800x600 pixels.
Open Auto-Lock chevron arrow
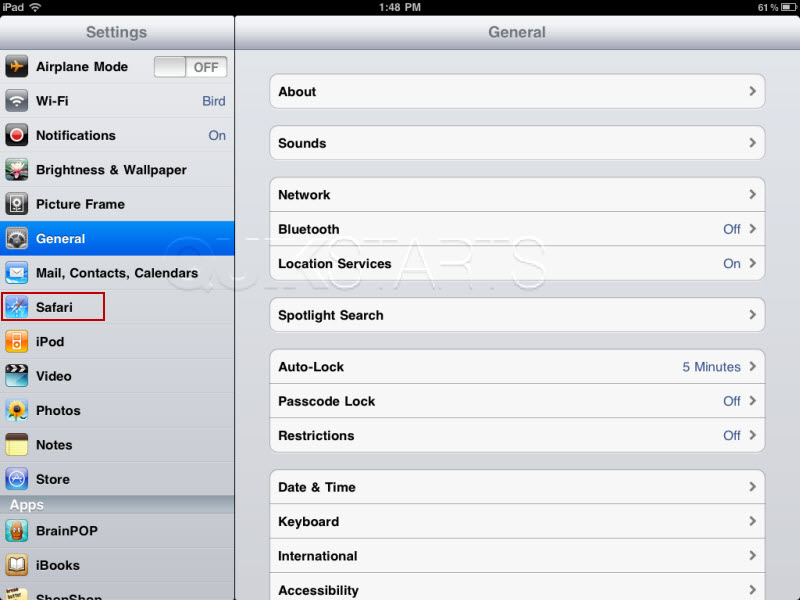(x=752, y=366)
